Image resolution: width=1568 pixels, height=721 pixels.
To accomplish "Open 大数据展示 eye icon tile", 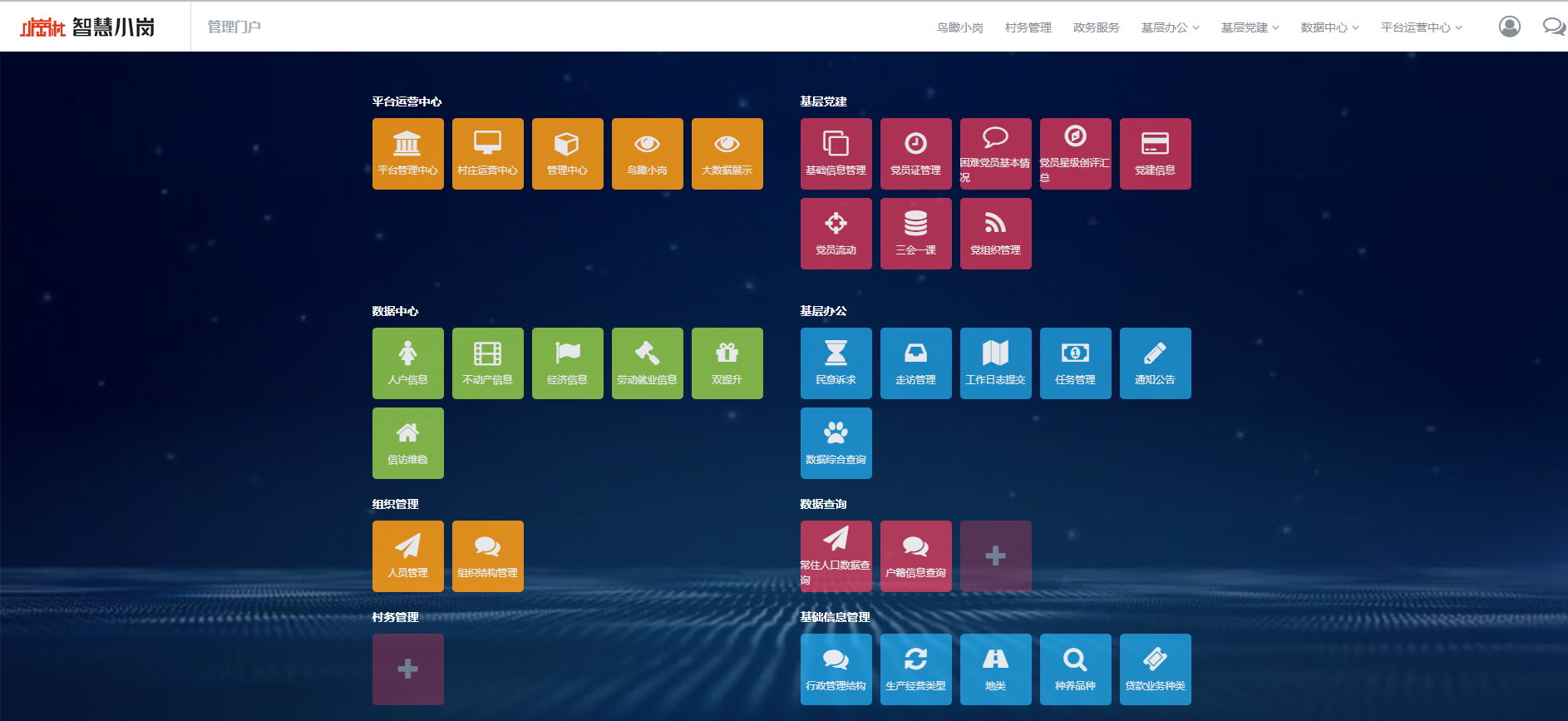I will [727, 154].
